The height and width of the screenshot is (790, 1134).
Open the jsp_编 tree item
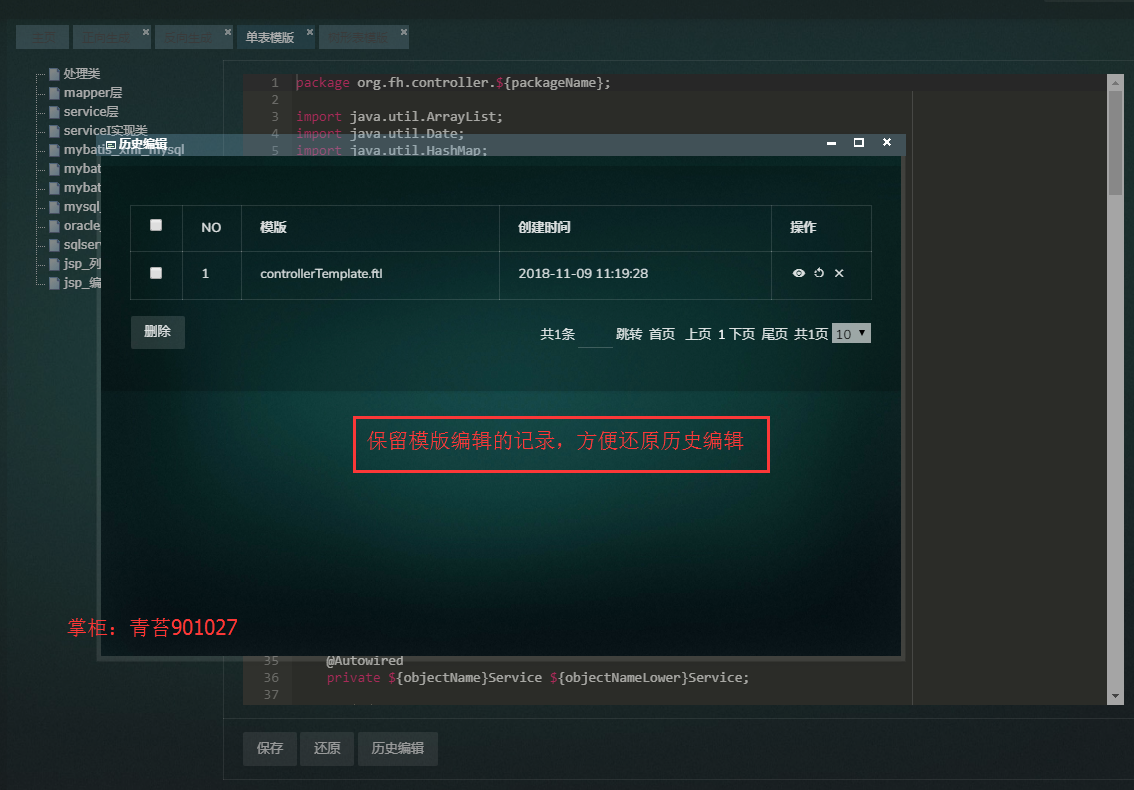click(x=82, y=282)
